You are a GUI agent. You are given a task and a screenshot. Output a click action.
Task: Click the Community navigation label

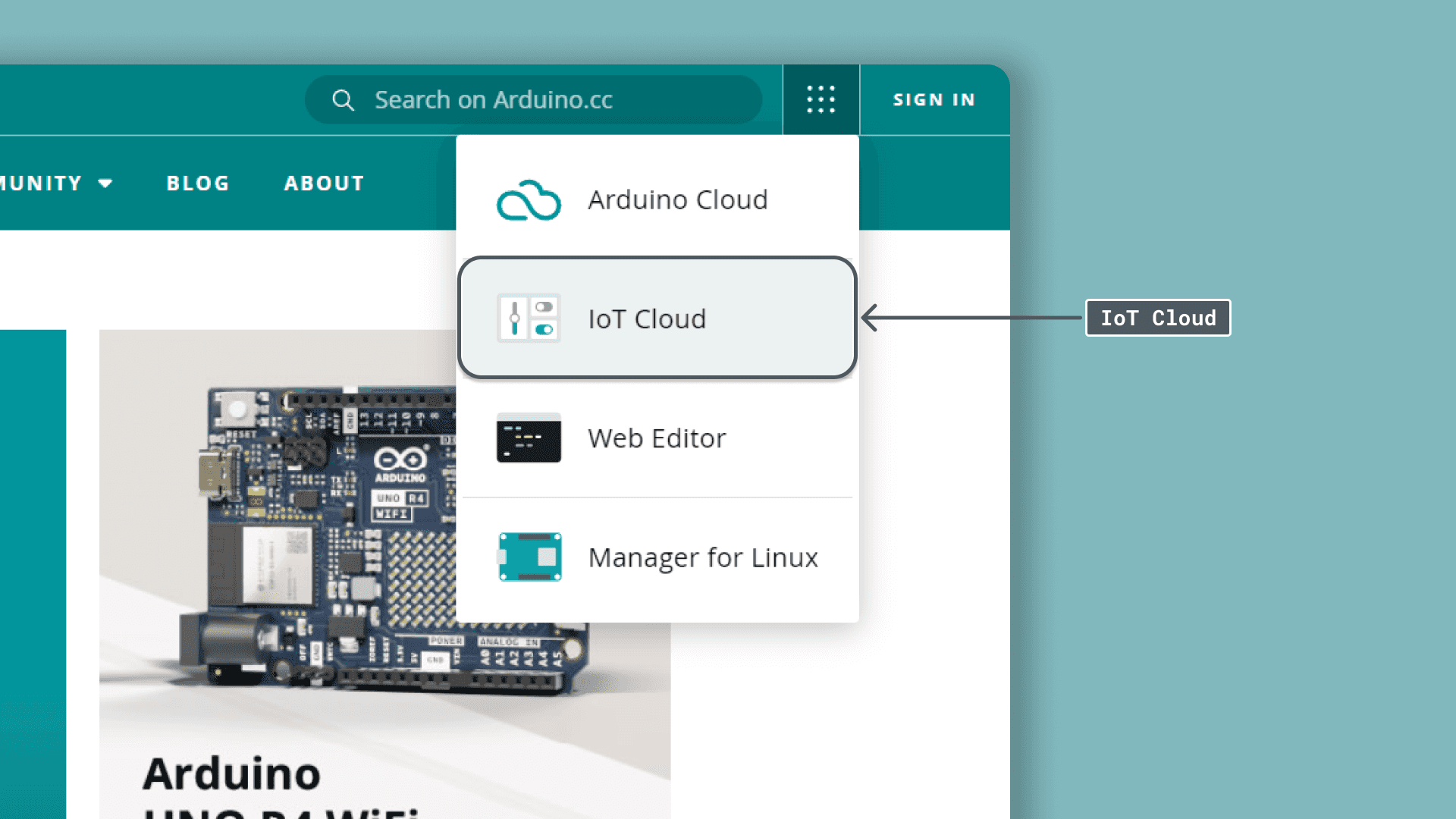pos(39,184)
